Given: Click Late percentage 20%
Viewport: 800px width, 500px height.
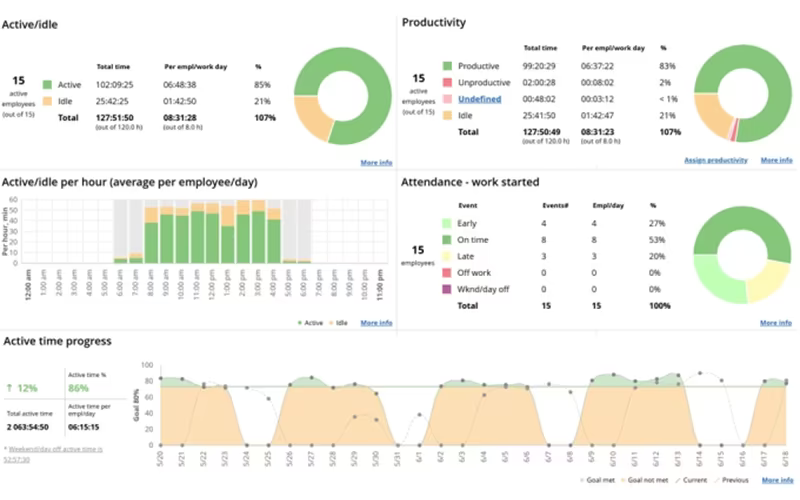Looking at the screenshot, I should click(657, 256).
